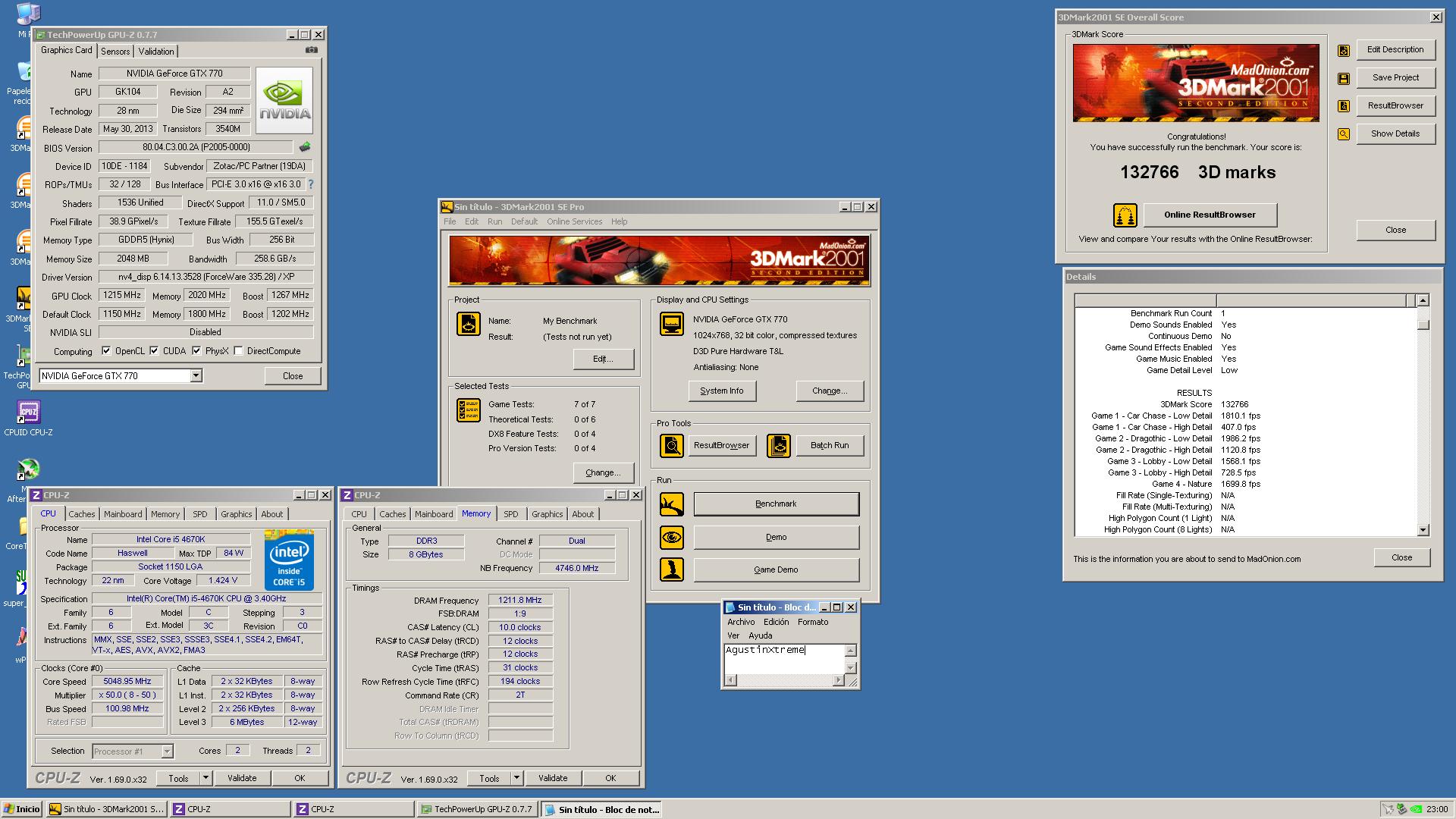This screenshot has width=1456, height=819.
Task: Open the Processor #1 selection dropdown in CPU-Z
Action: coord(167,752)
